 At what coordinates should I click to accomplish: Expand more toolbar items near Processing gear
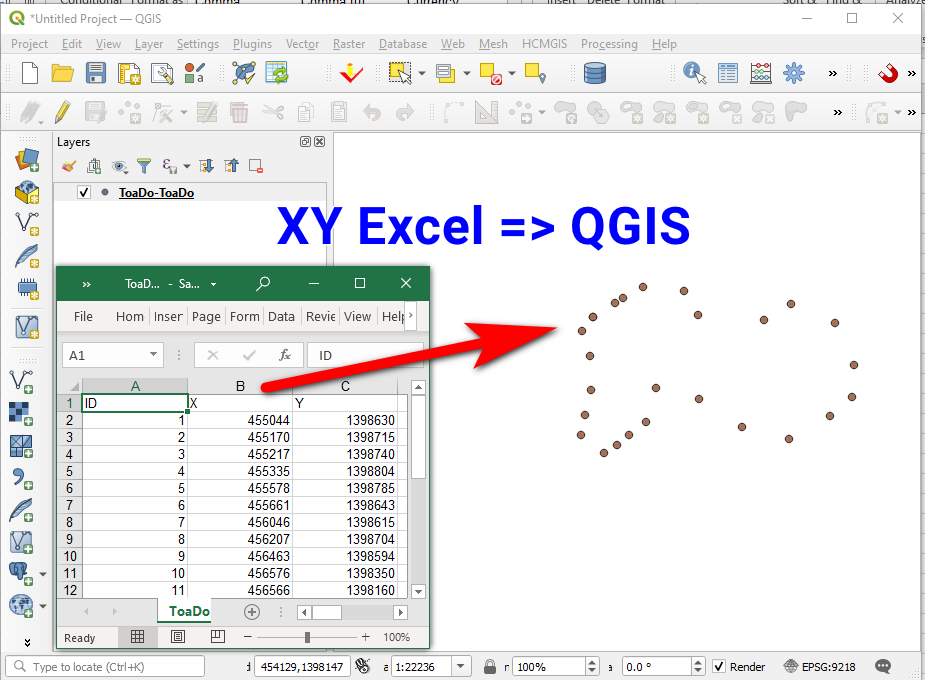pos(832,73)
